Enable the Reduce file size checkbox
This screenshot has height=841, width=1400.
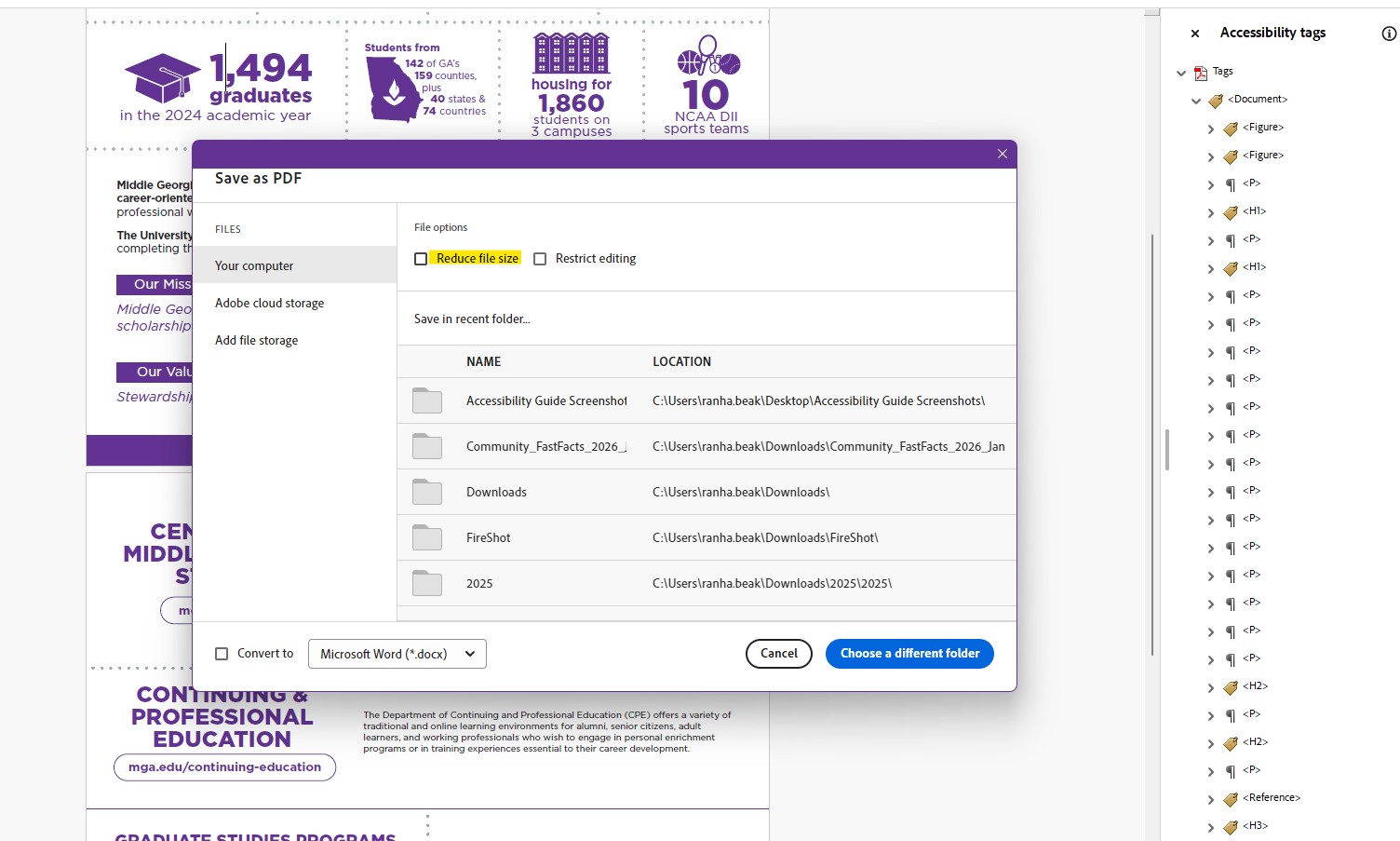(x=421, y=258)
